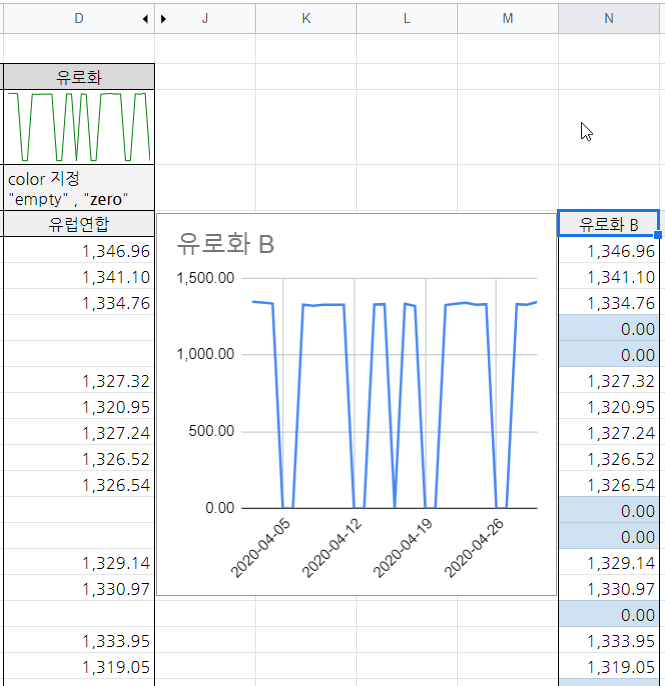Select cell 1,341.10 in column D
Image resolution: width=665 pixels, height=686 pixels.
[x=78, y=277]
